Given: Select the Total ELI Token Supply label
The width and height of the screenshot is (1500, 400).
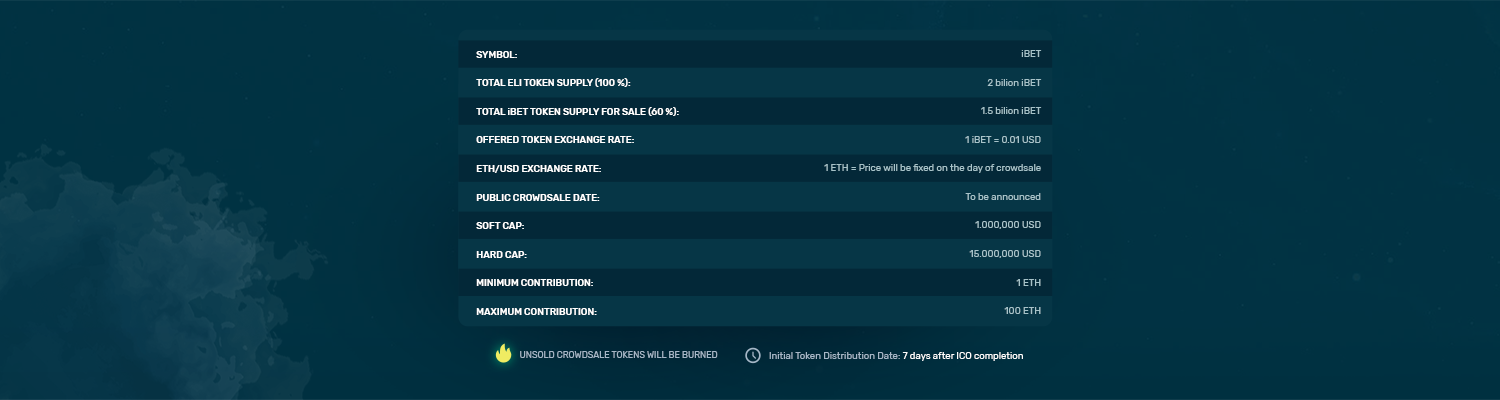Looking at the screenshot, I should (x=553, y=83).
